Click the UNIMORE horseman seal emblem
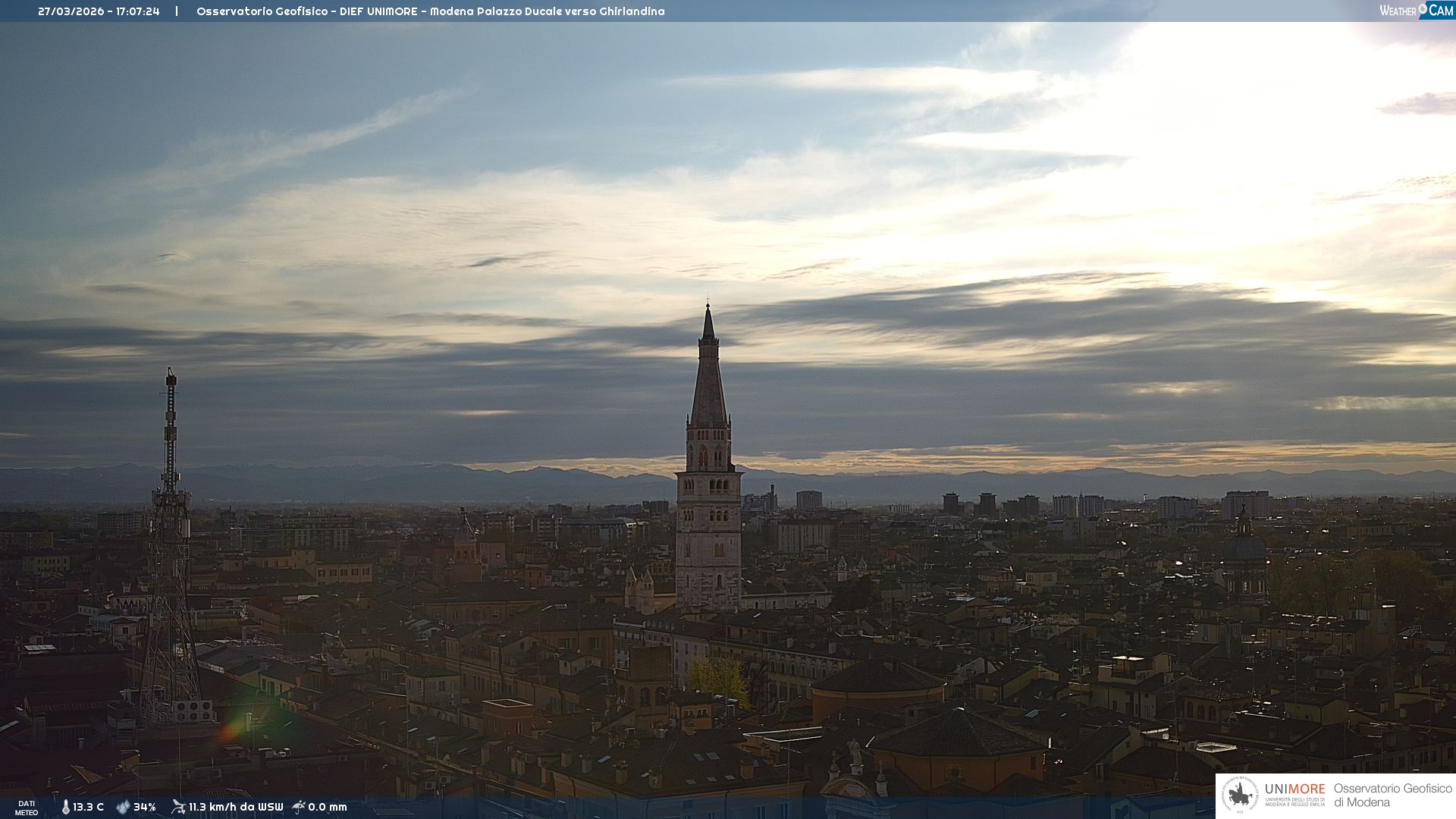This screenshot has height=819, width=1456. [1241, 795]
